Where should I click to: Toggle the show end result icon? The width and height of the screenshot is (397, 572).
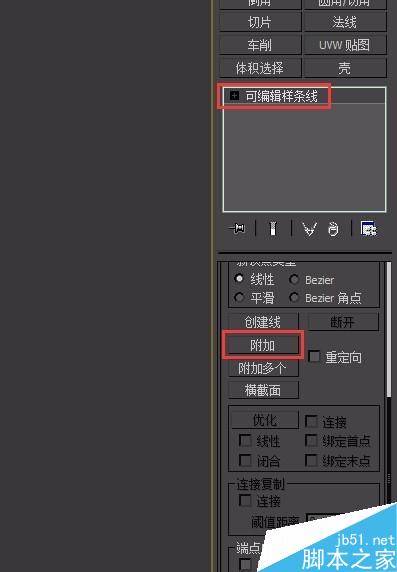[x=273, y=229]
